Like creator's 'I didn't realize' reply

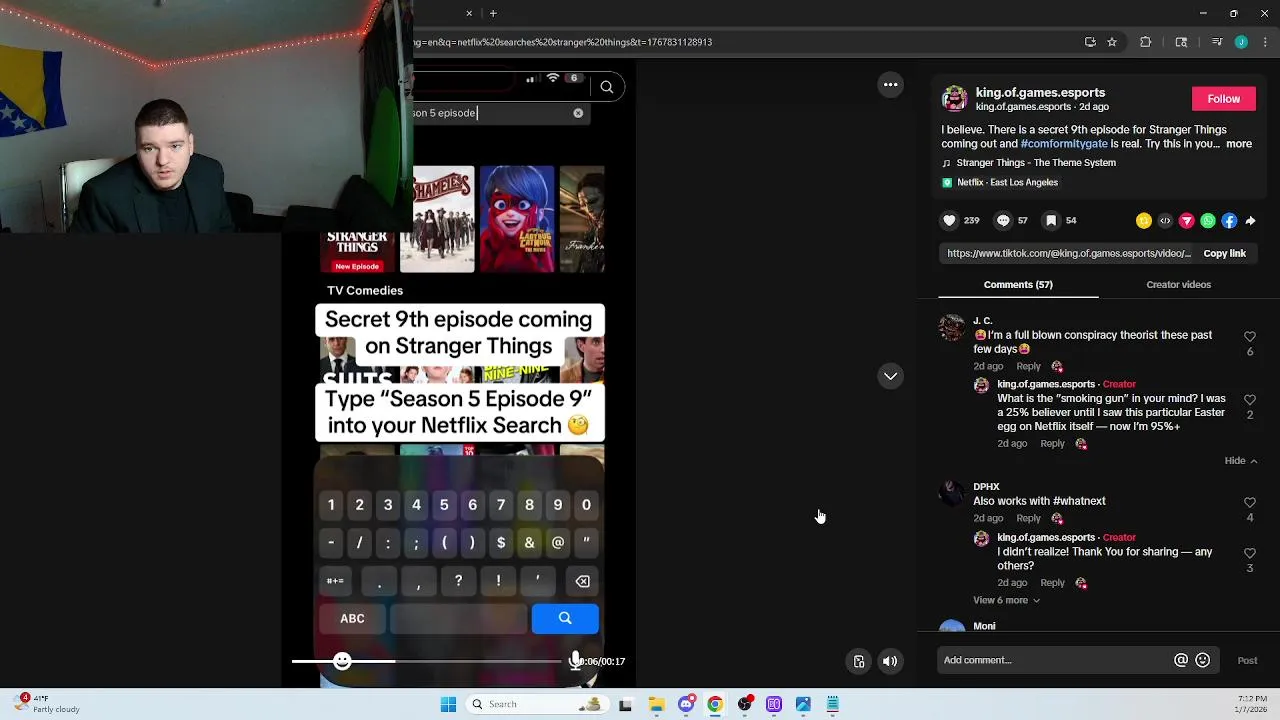[1250, 554]
